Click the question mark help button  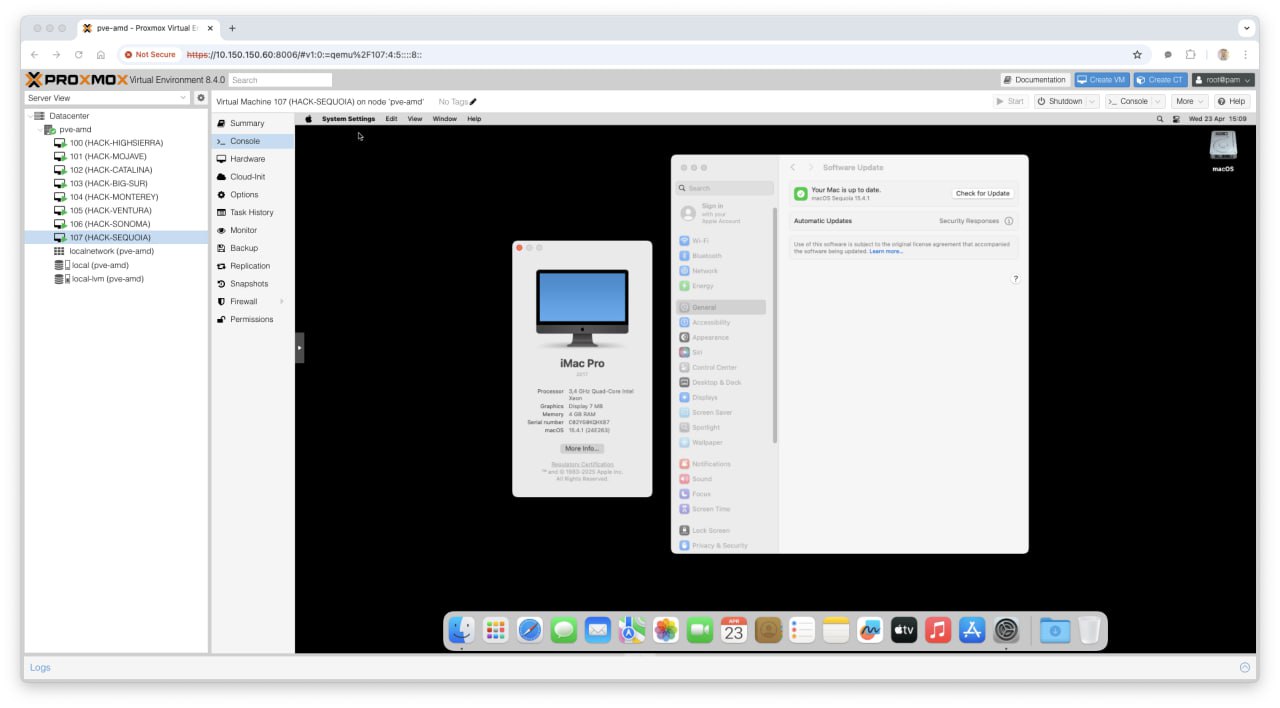[1015, 279]
